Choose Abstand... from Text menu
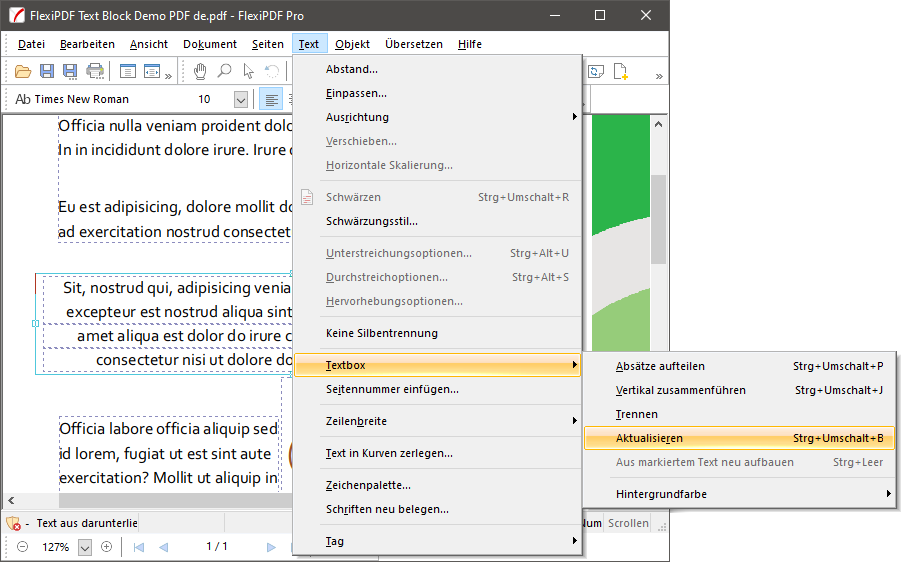901x562 pixels. click(x=437, y=70)
